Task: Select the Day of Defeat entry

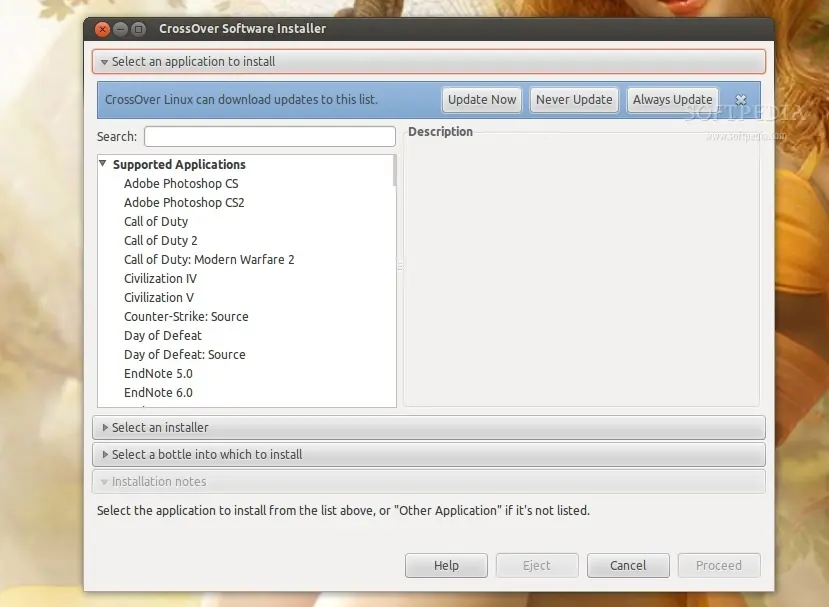Action: click(x=163, y=336)
